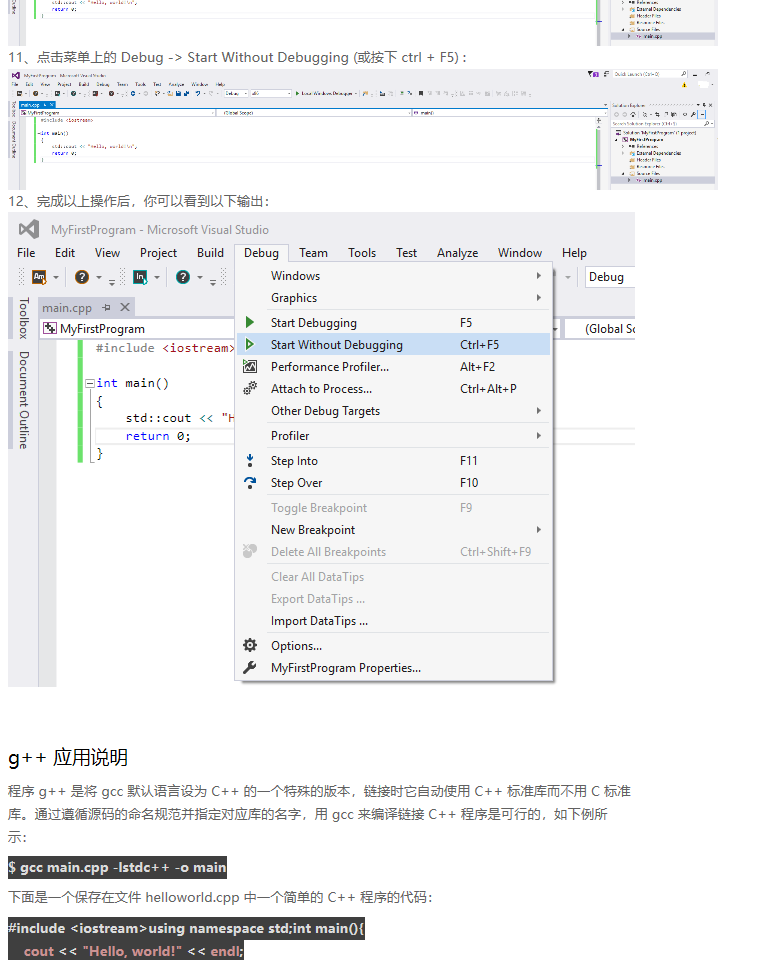
Task: Click the Attach to Process gears icon
Action: (x=250, y=388)
